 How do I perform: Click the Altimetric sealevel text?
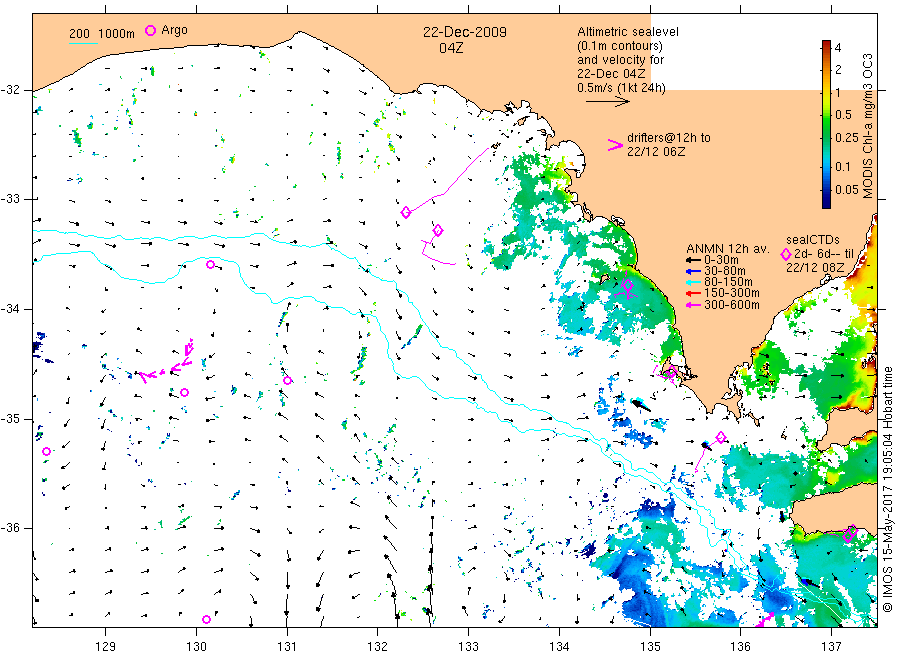point(628,32)
